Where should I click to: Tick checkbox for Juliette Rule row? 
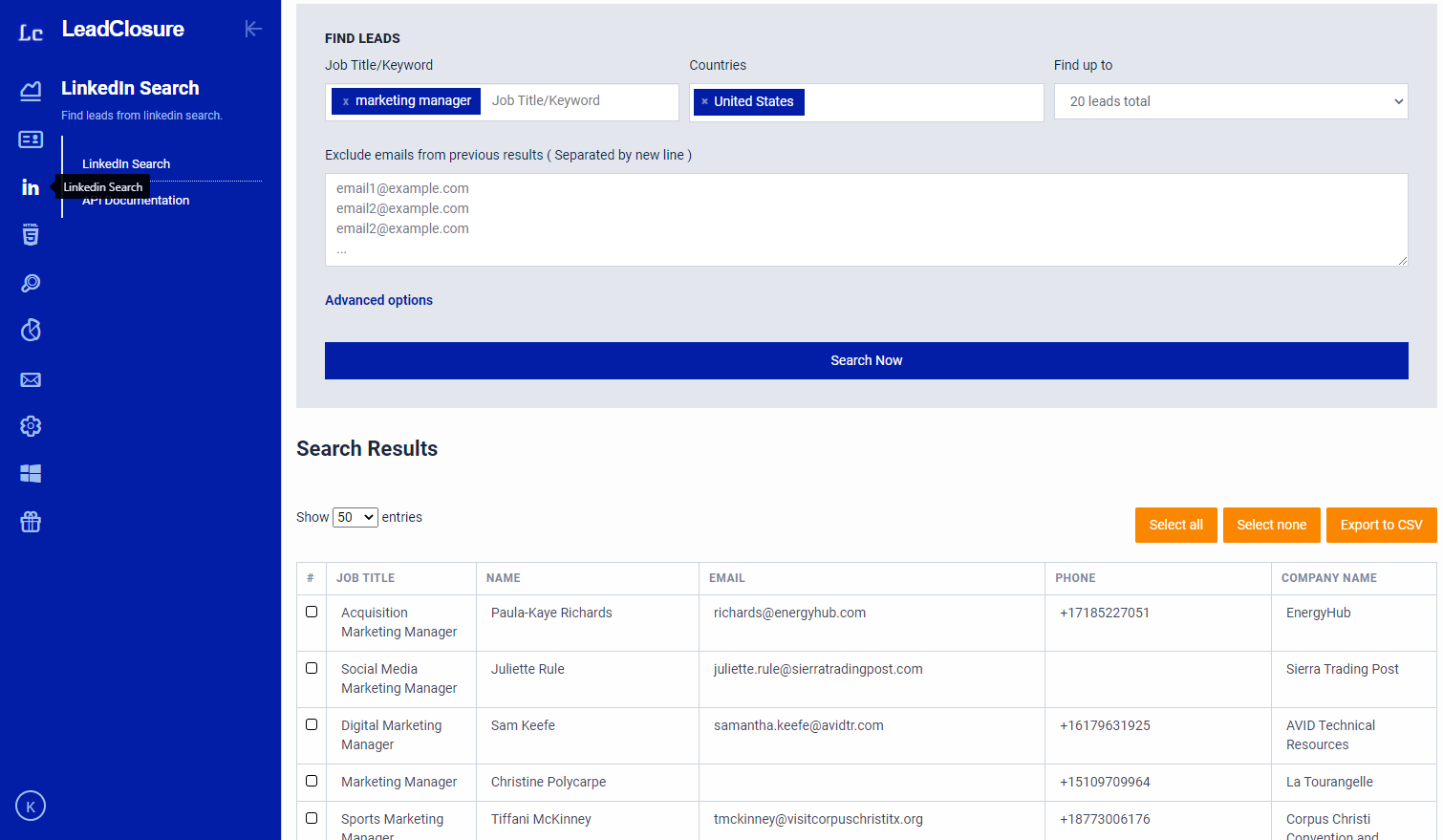pos(312,668)
